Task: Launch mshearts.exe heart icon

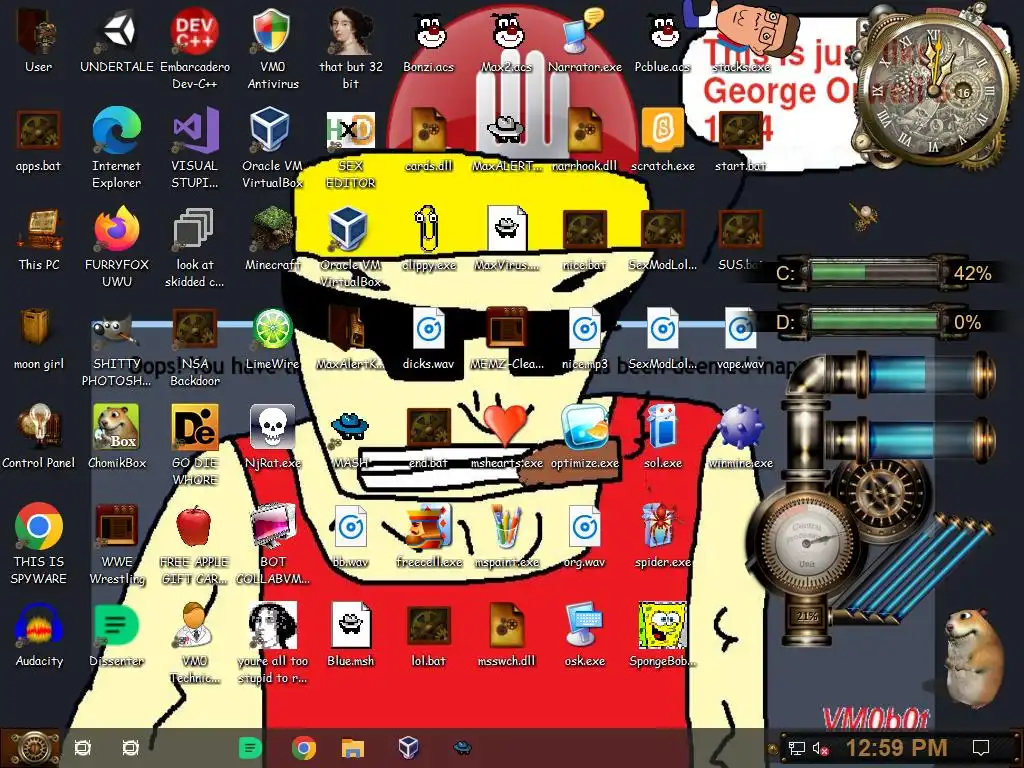Action: (505, 427)
